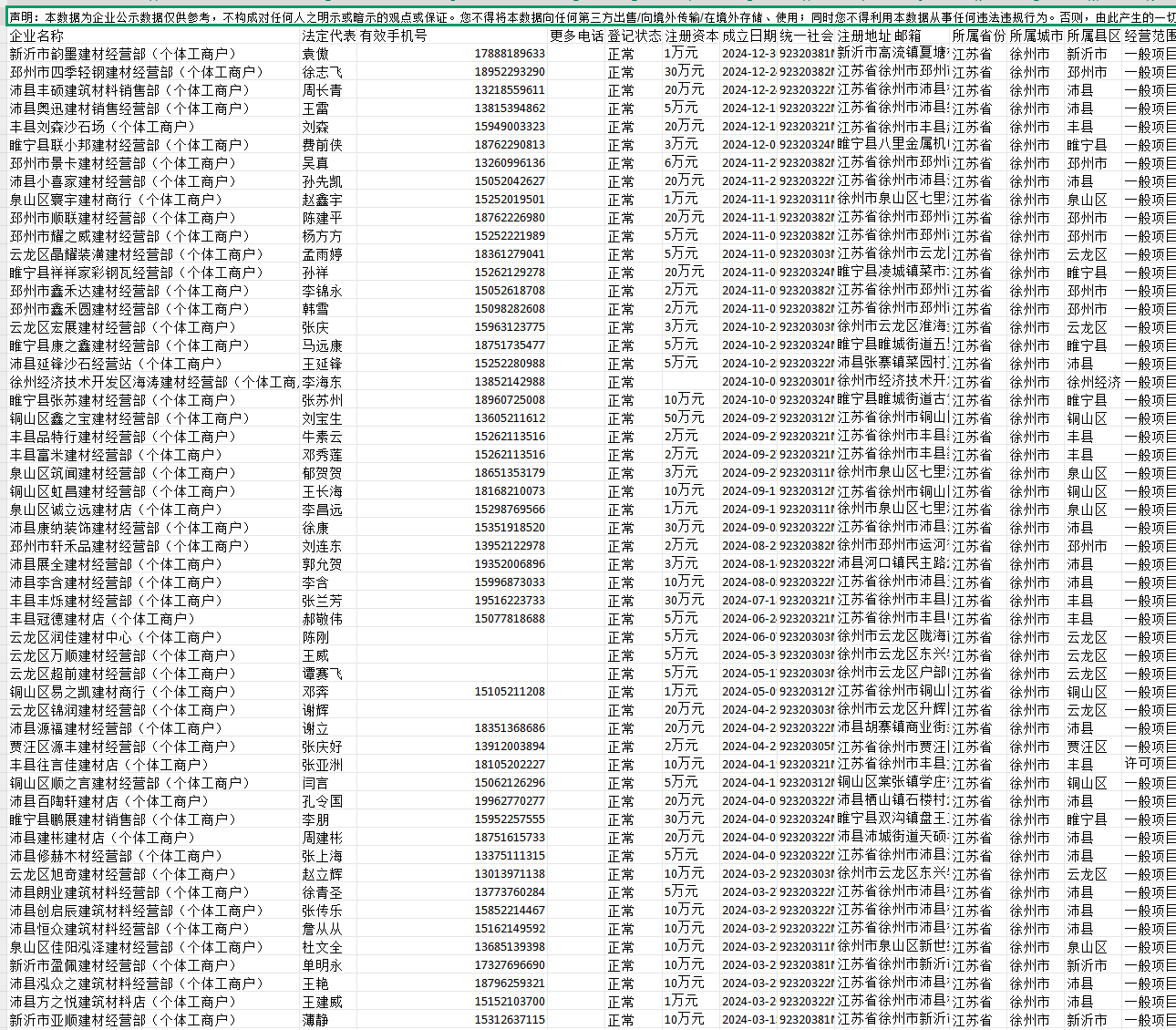Click the 企业名称 column header cell
This screenshot has width=1176, height=1030.
point(37,36)
